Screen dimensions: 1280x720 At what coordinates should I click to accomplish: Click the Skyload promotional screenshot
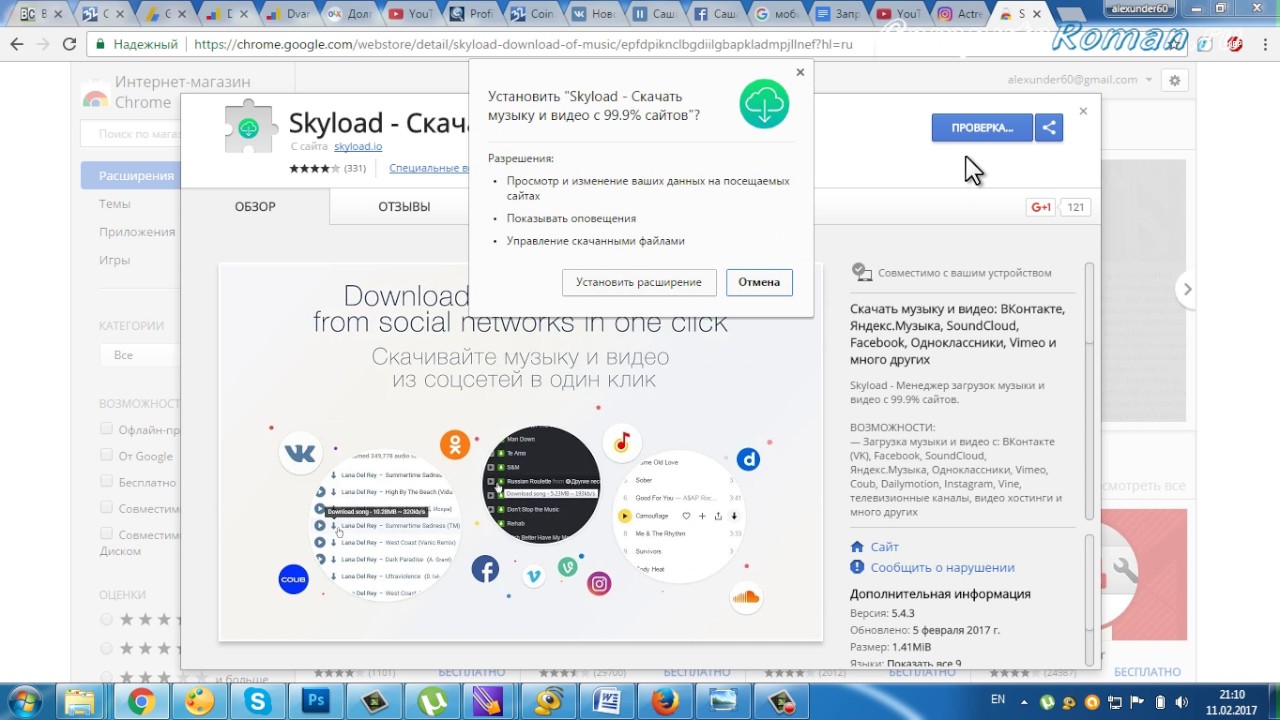(x=520, y=452)
